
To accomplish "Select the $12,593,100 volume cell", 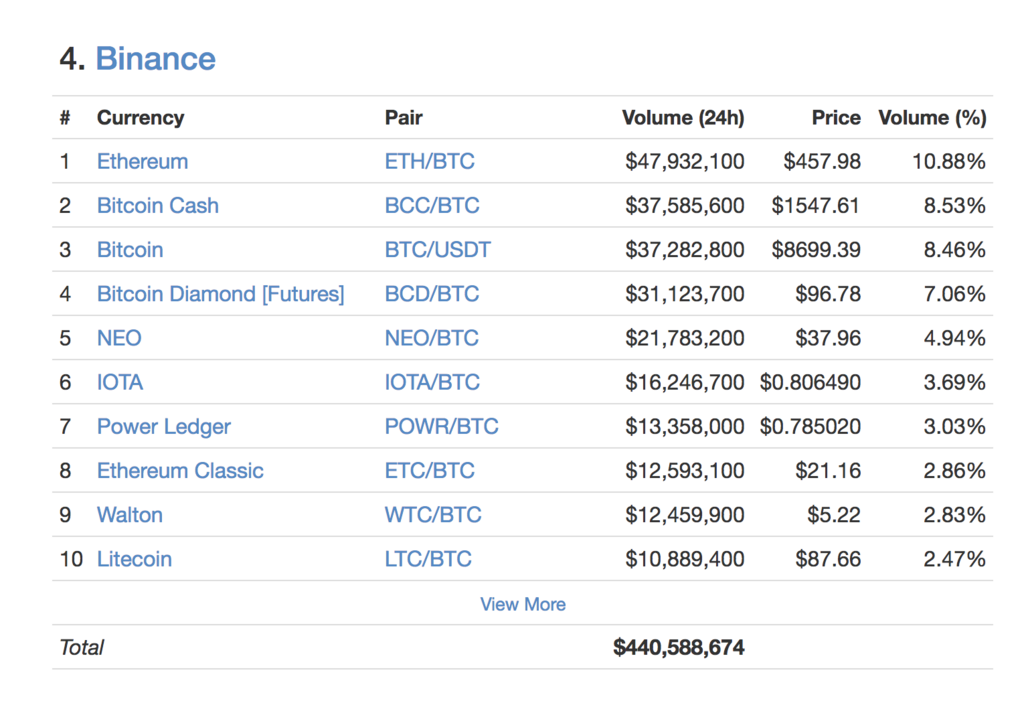I will point(684,470).
